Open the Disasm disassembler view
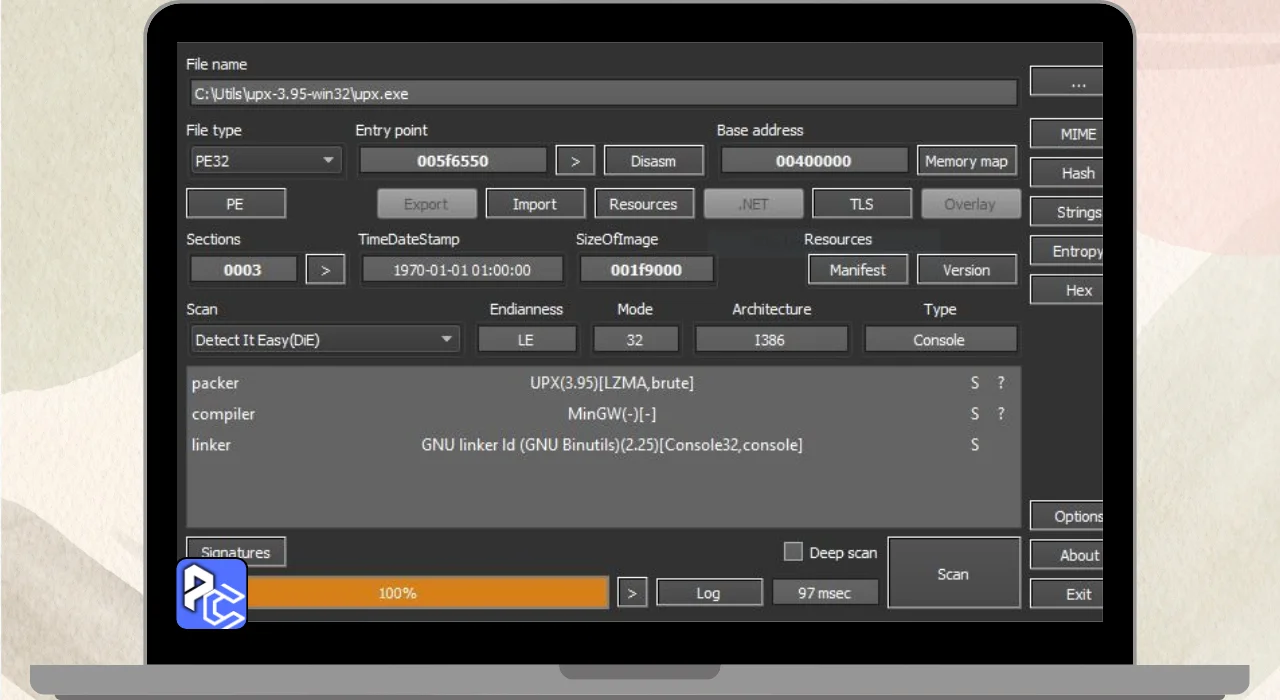Viewport: 1280px width, 700px height. (x=653, y=161)
